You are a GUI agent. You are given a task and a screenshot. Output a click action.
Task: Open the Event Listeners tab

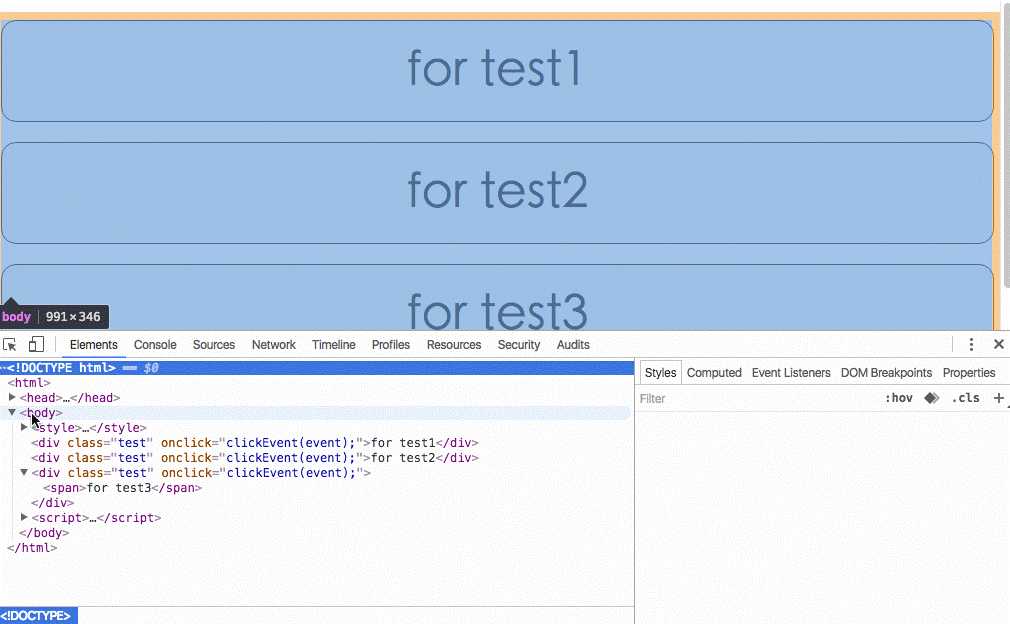[791, 372]
